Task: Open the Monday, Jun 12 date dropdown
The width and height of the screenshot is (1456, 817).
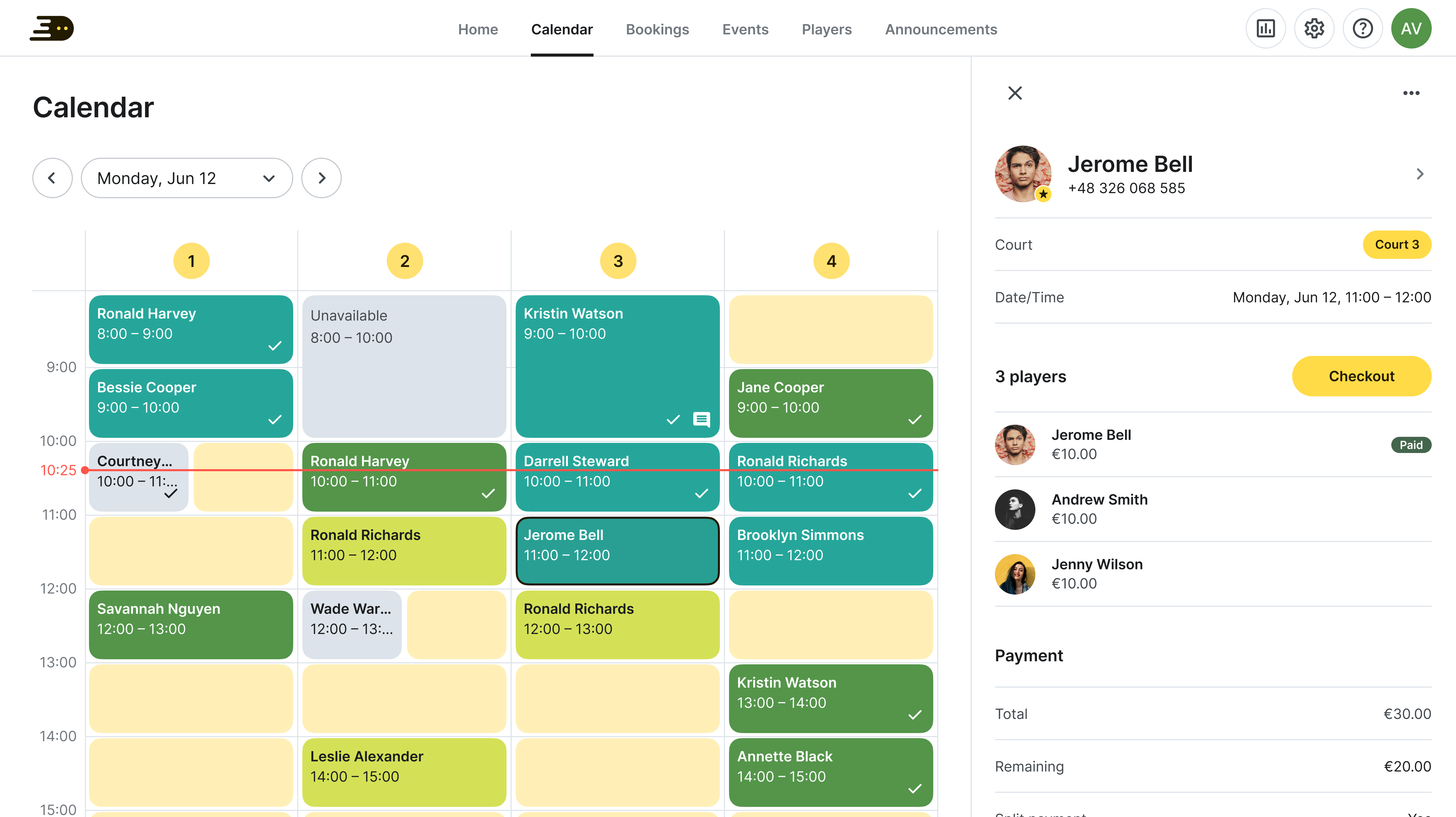Action: (x=186, y=178)
